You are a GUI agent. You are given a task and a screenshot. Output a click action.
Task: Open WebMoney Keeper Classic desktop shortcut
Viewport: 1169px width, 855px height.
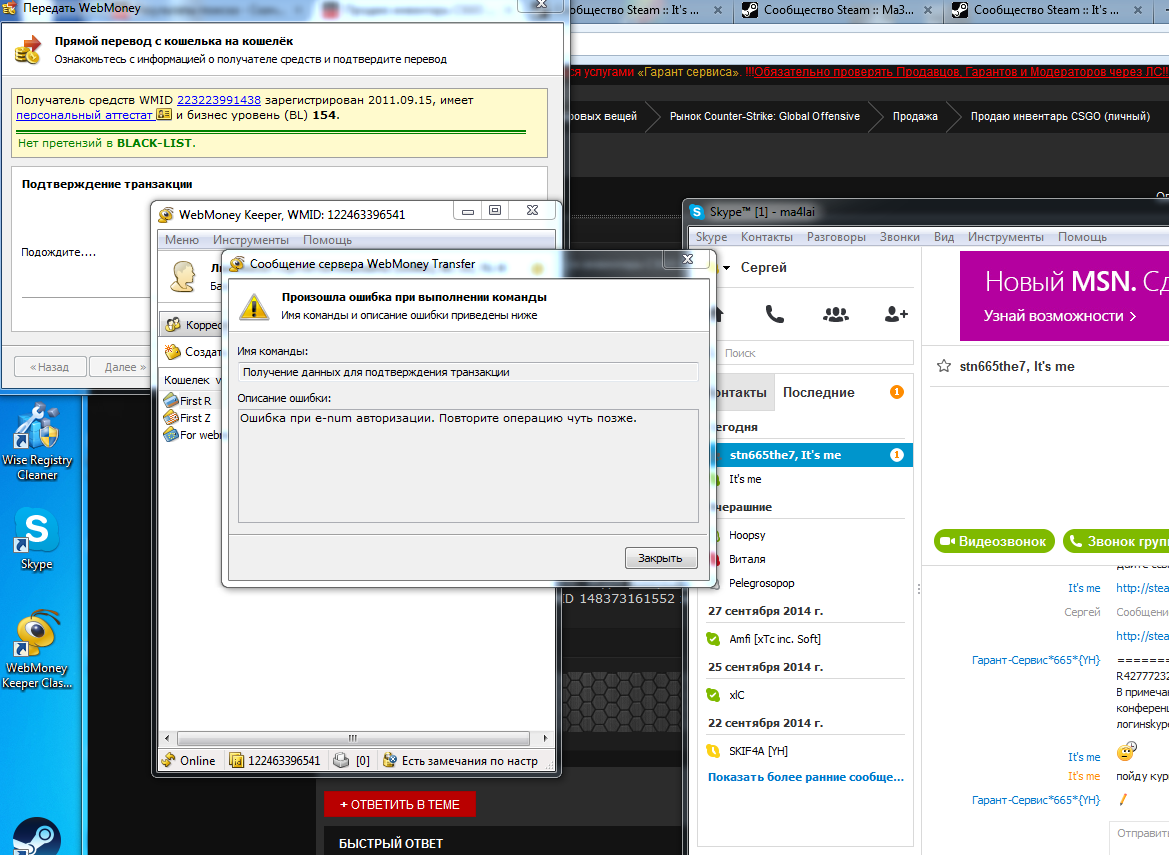[37, 649]
